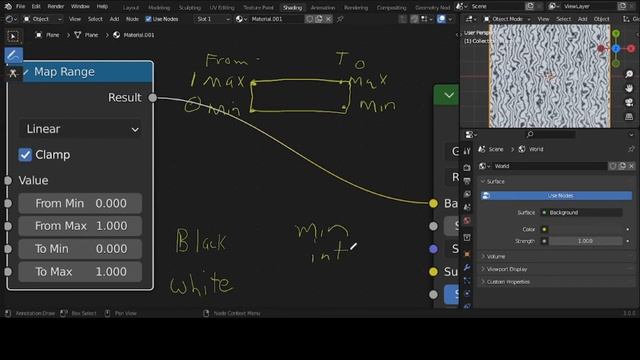The width and height of the screenshot is (640, 360).
Task: Open the Edit menu
Action: point(36,7)
